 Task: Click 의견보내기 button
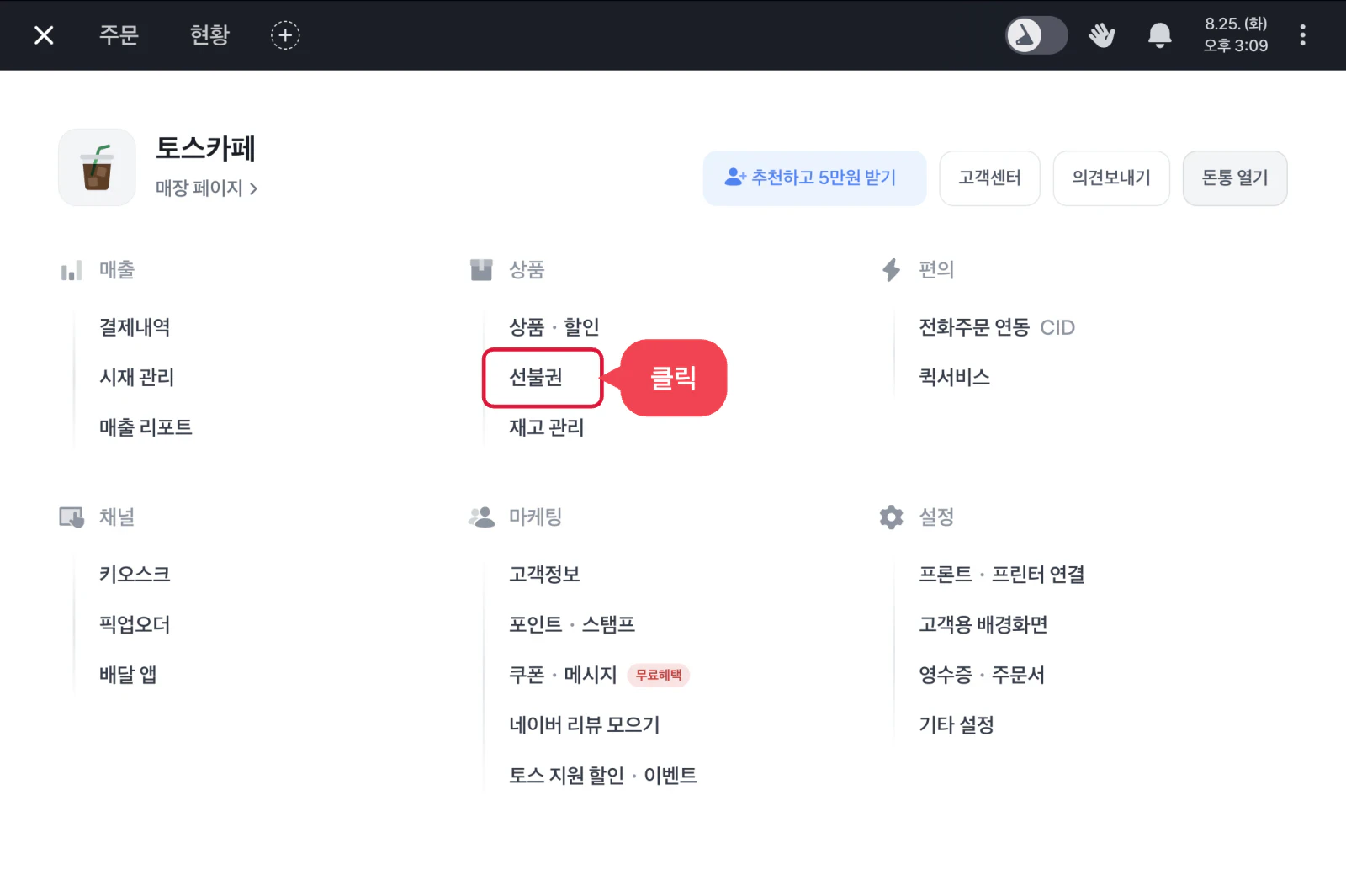click(1111, 178)
